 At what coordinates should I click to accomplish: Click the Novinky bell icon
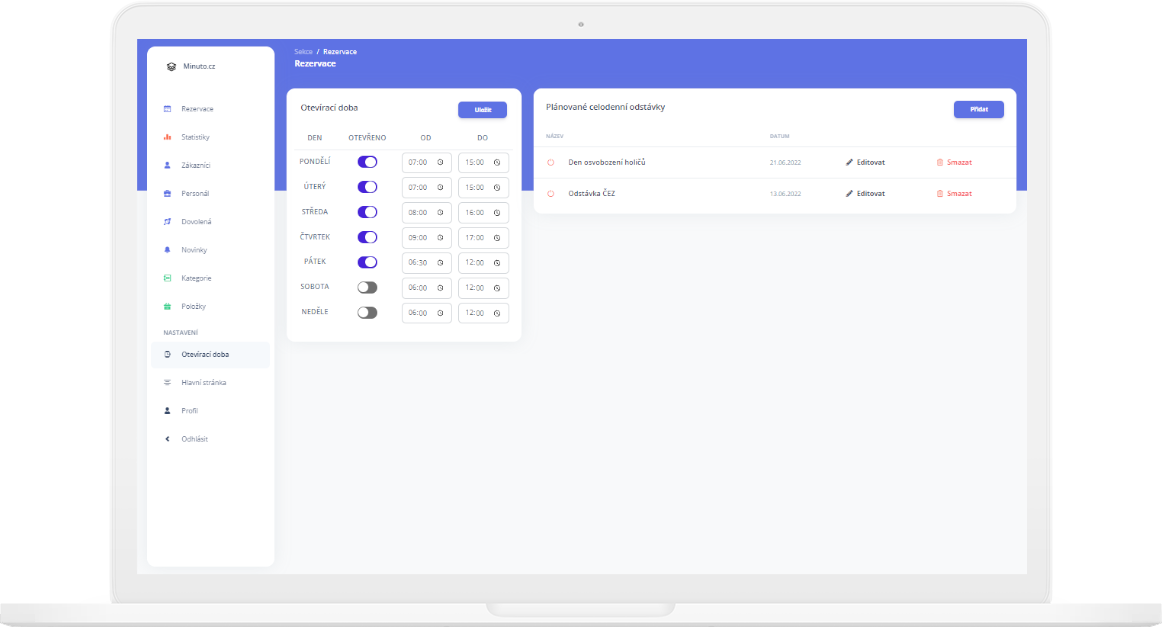[x=167, y=250]
